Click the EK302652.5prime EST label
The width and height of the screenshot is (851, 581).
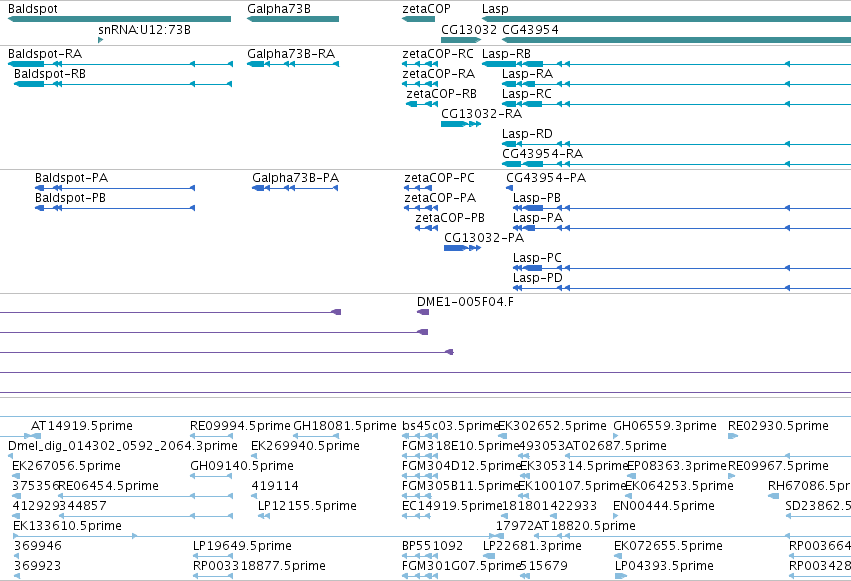point(552,426)
